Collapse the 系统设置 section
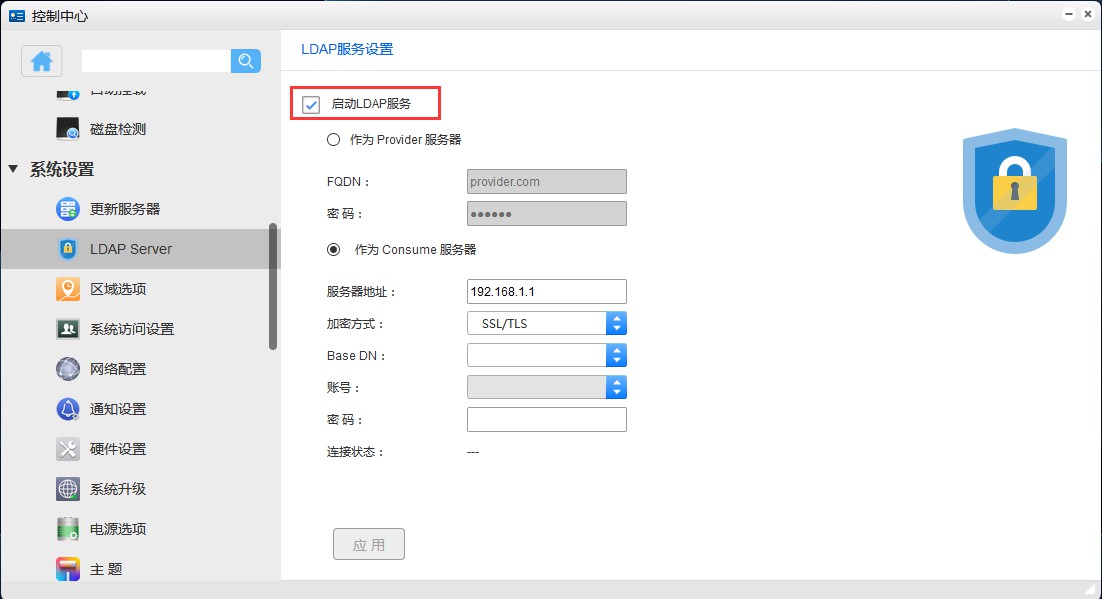Screen dimensions: 1102x599 coord(14,170)
